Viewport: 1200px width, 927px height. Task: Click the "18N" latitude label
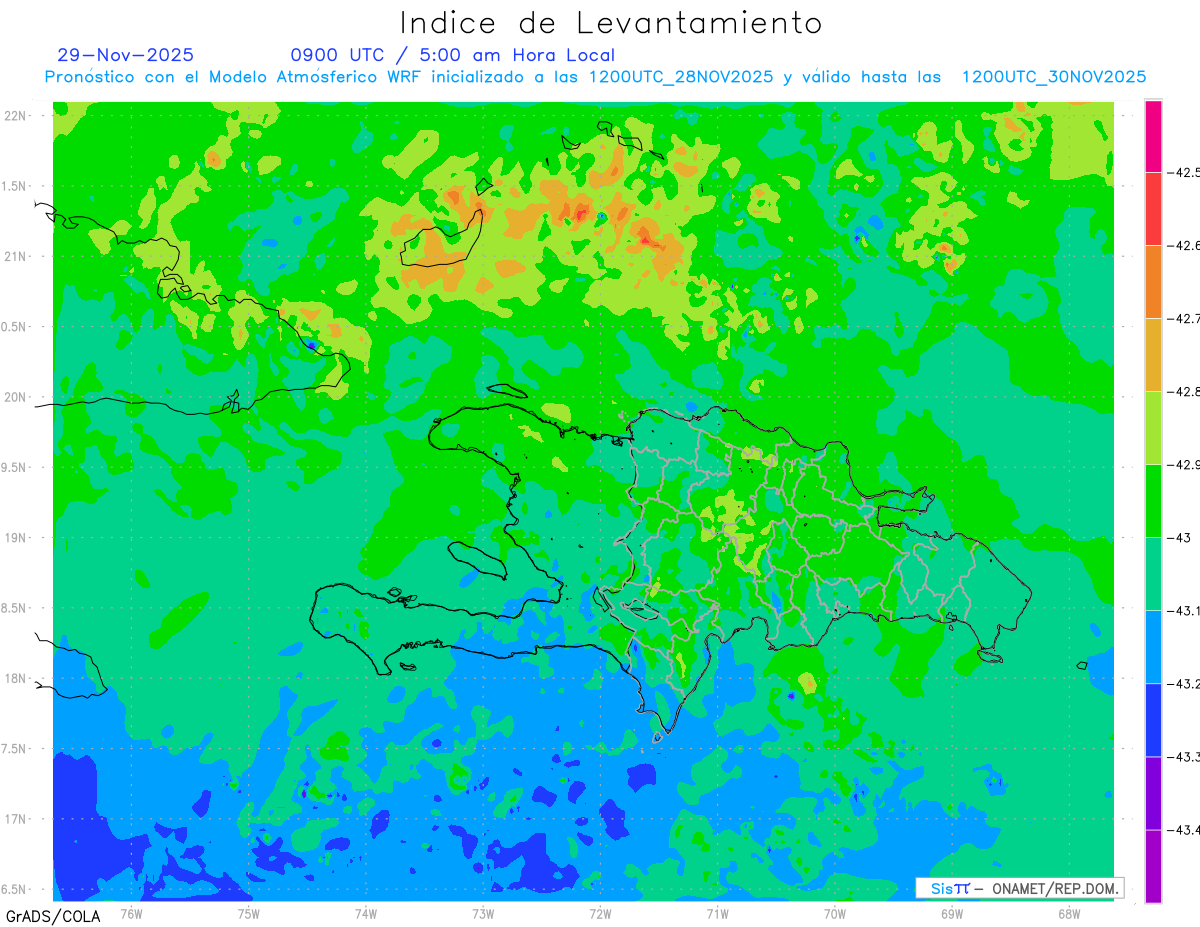(17, 678)
